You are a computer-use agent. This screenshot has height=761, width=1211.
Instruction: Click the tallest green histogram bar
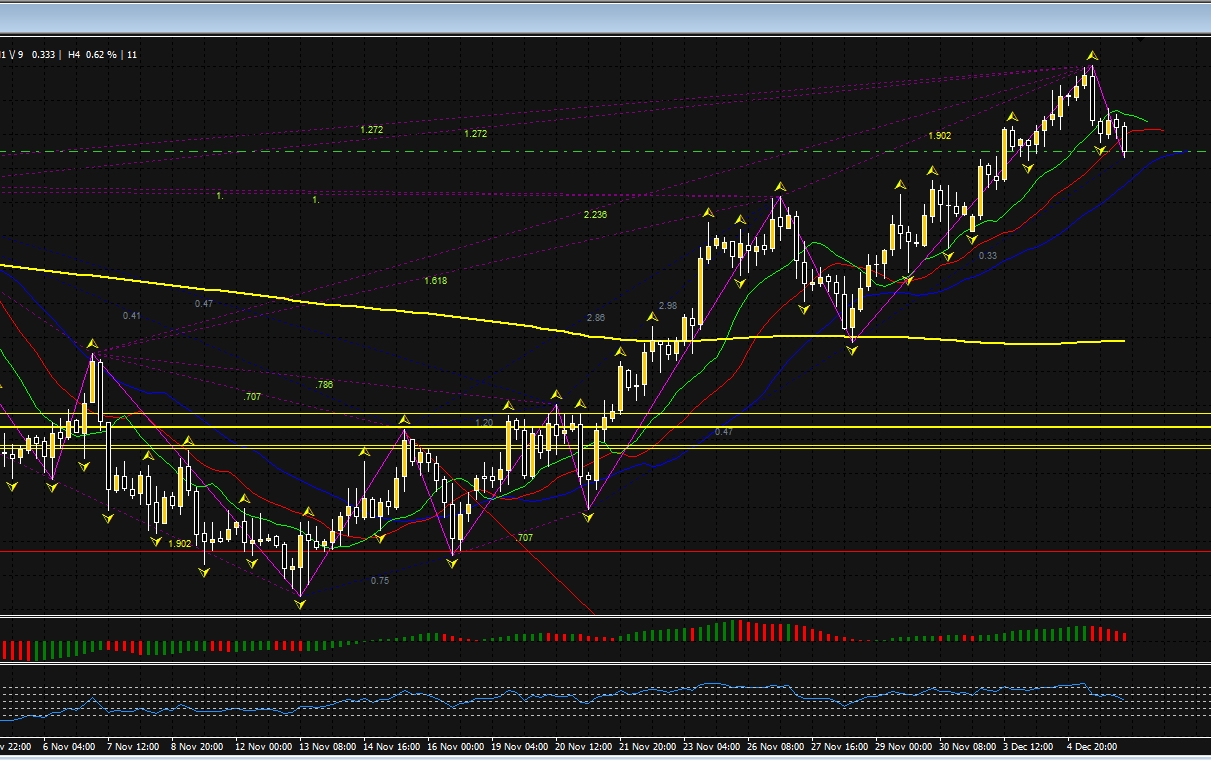733,630
